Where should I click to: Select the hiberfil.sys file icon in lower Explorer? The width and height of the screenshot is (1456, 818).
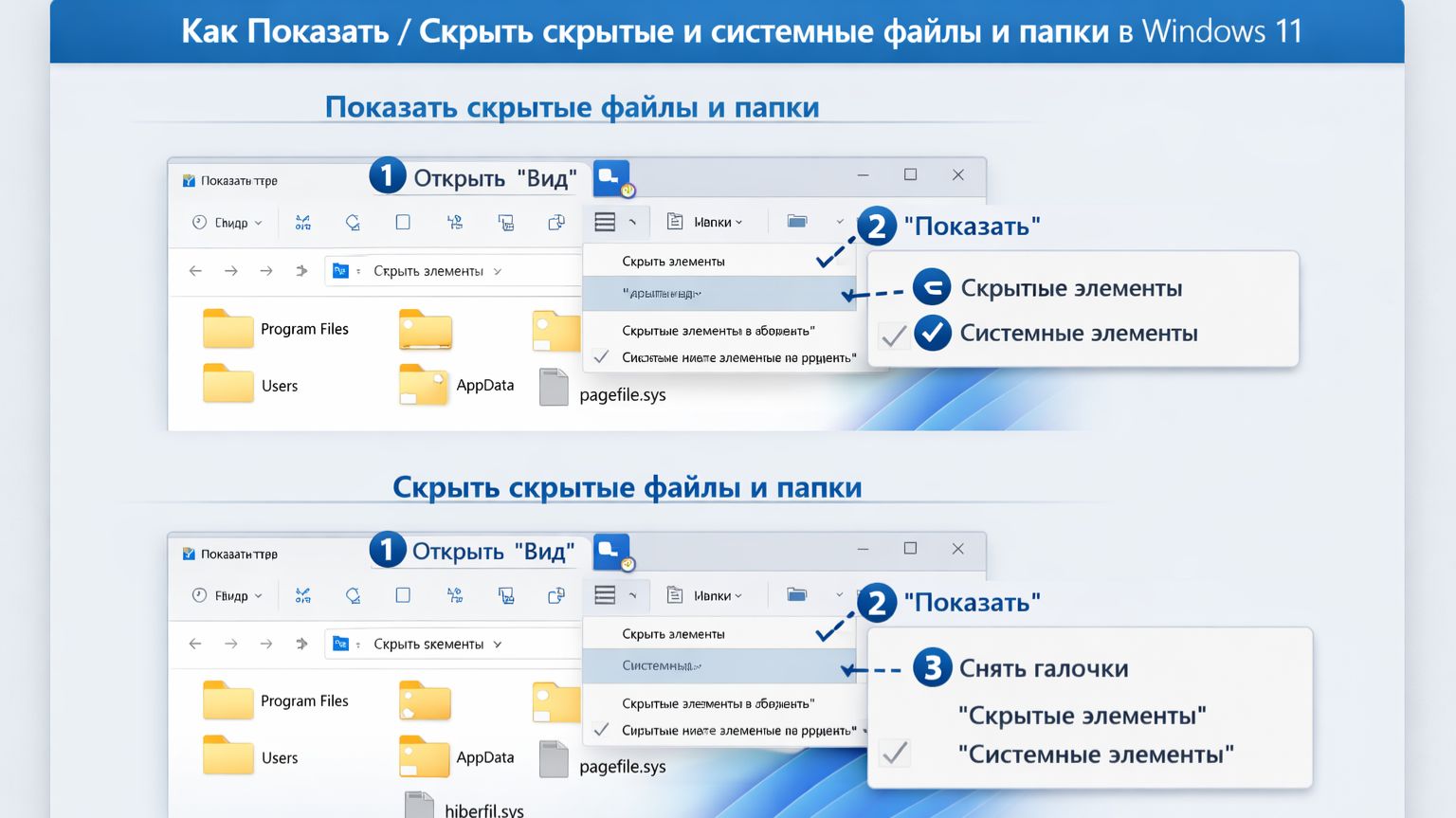coord(419,805)
